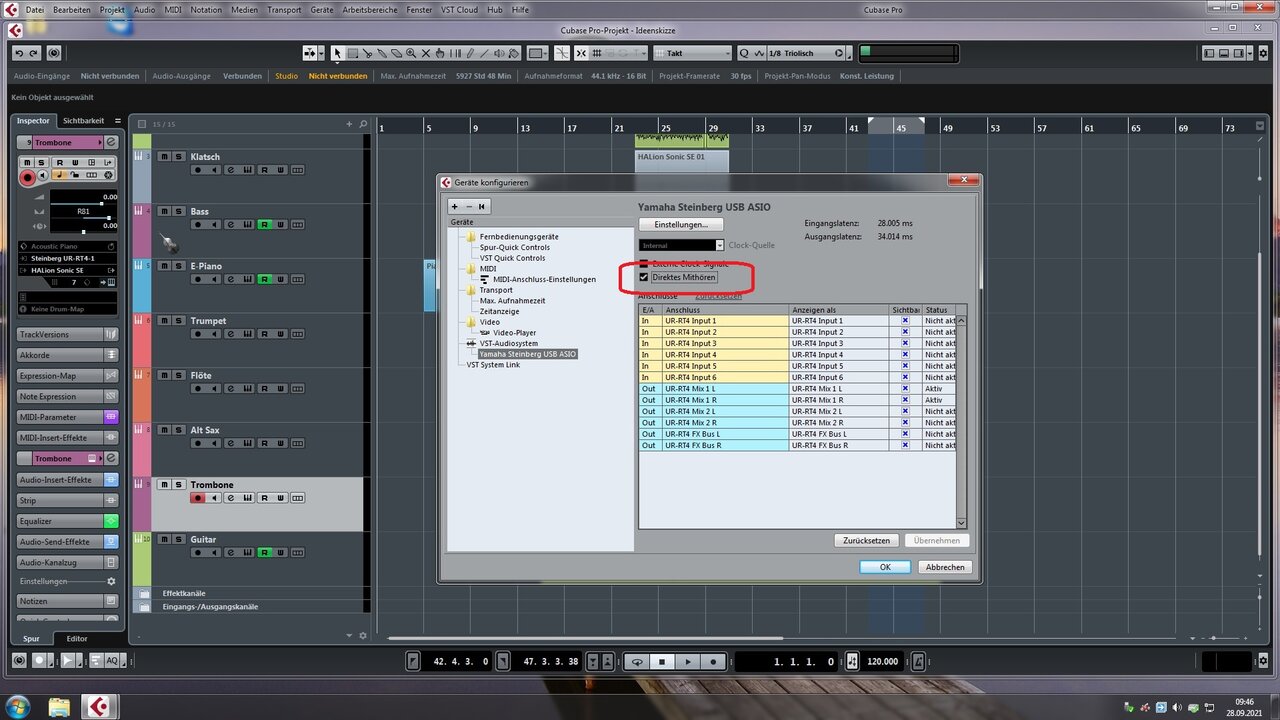Open the Clock-Quelle Internal dropdown
The width and height of the screenshot is (1280, 720).
click(681, 245)
